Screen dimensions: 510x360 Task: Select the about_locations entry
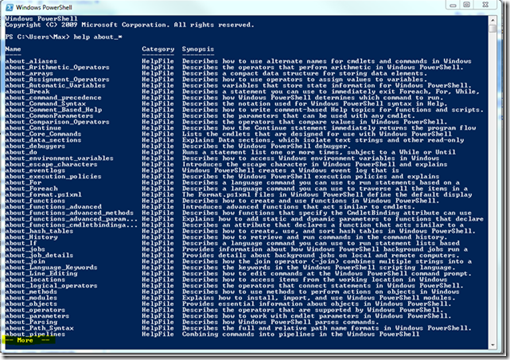[x=35, y=280]
